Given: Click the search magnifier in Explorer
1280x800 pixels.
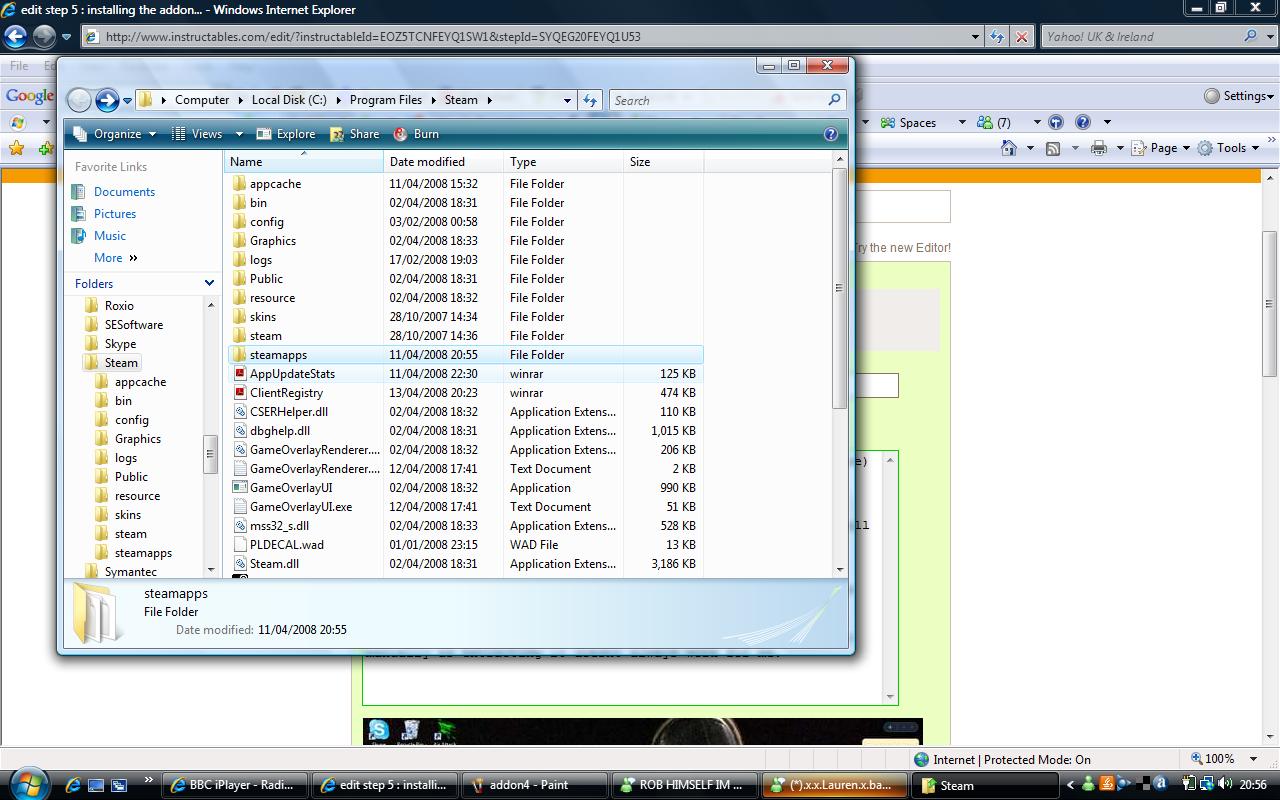Looking at the screenshot, I should pyautogui.click(x=834, y=100).
